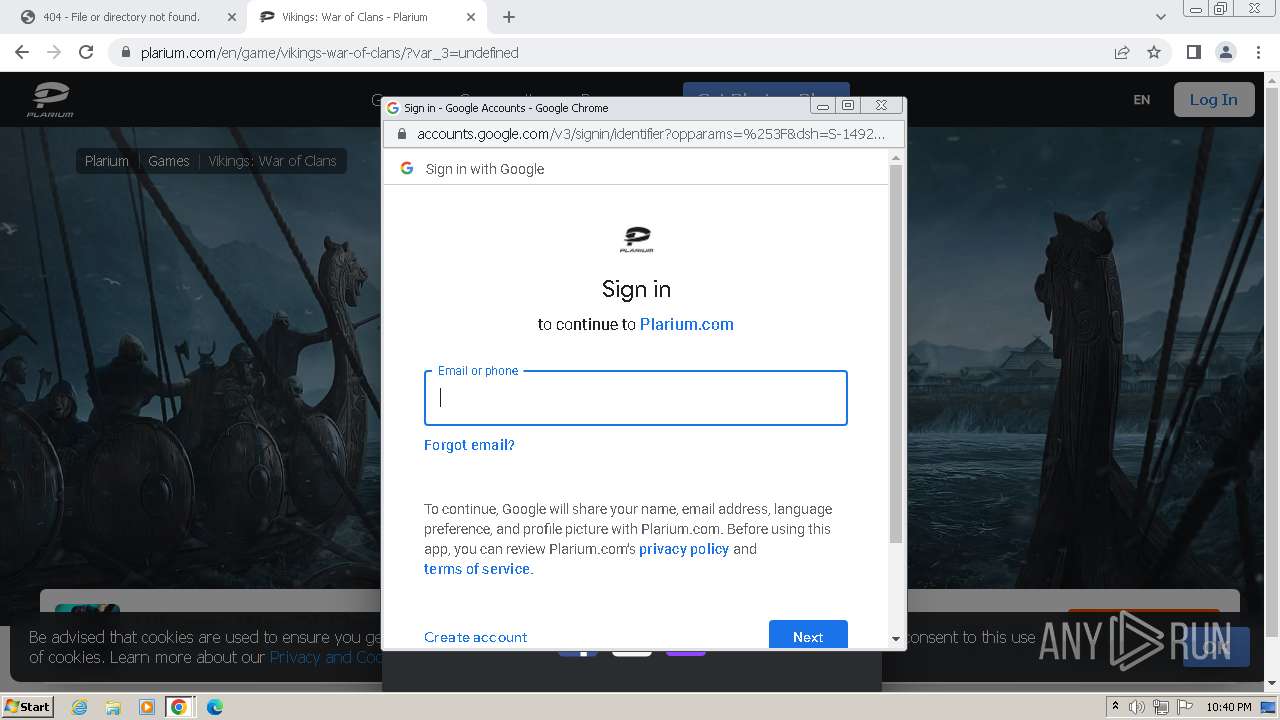Open Action Center flag icon
The height and width of the screenshot is (720, 1280).
tap(1183, 707)
